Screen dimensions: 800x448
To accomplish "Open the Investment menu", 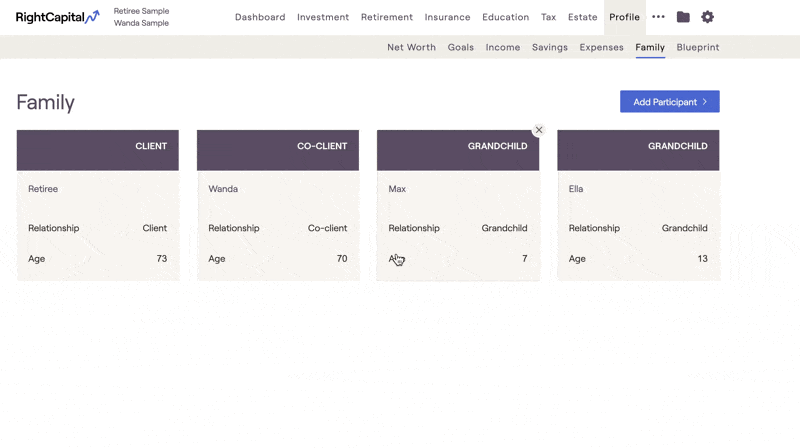I will [323, 17].
